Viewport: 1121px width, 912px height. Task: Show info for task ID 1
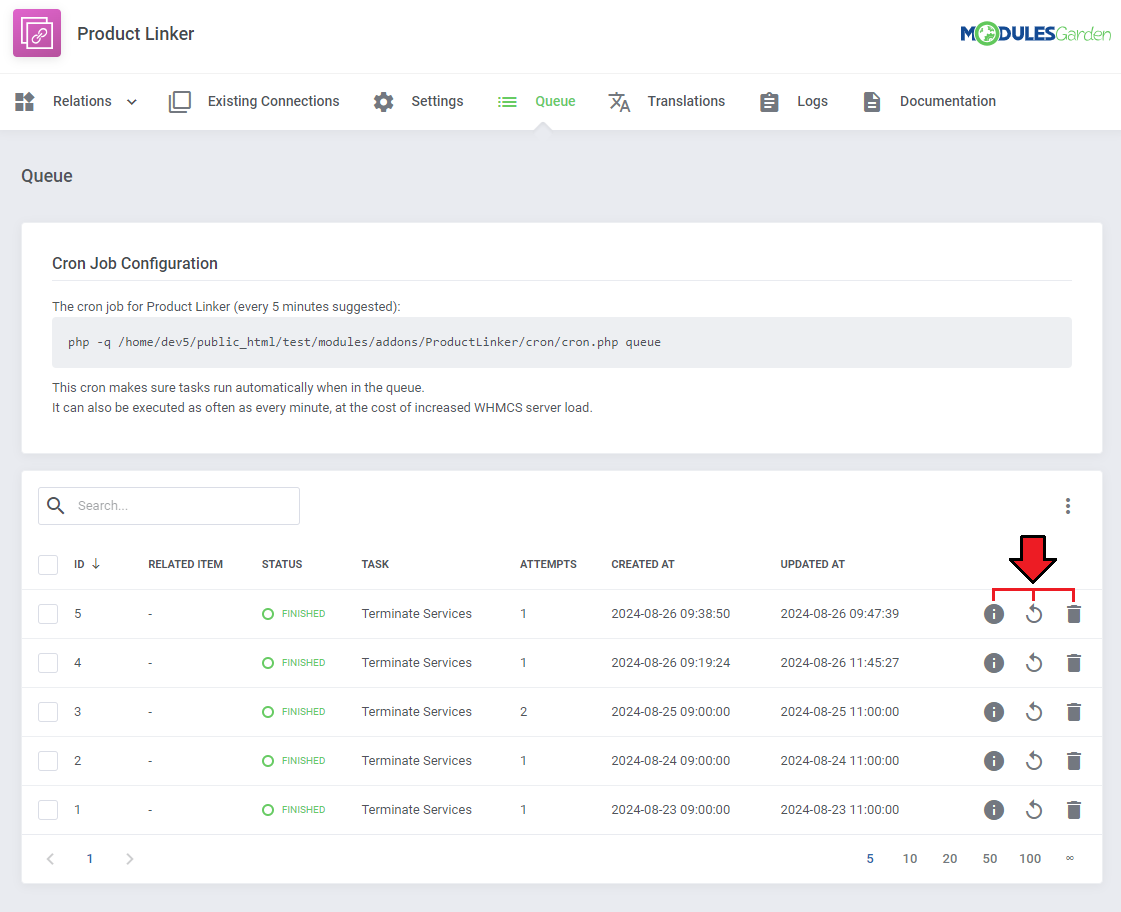coord(994,810)
